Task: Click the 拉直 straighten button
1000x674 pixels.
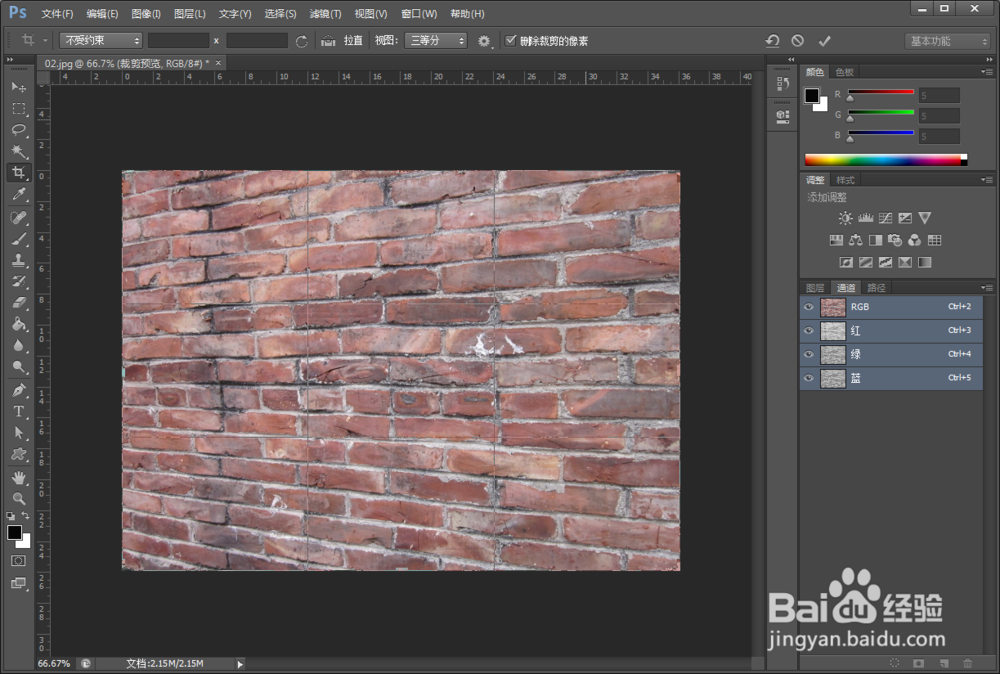Action: [x=353, y=41]
